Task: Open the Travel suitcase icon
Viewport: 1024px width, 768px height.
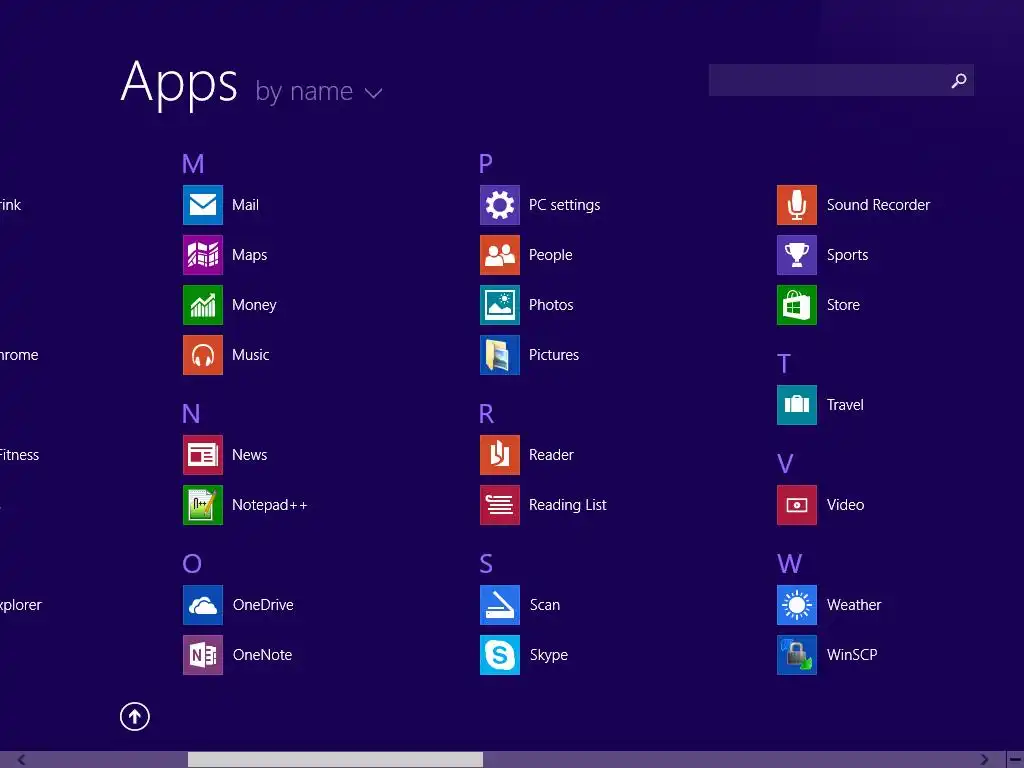Action: (797, 405)
